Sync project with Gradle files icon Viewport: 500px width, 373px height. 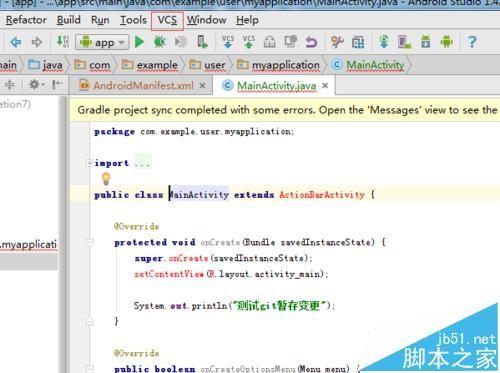384,42
